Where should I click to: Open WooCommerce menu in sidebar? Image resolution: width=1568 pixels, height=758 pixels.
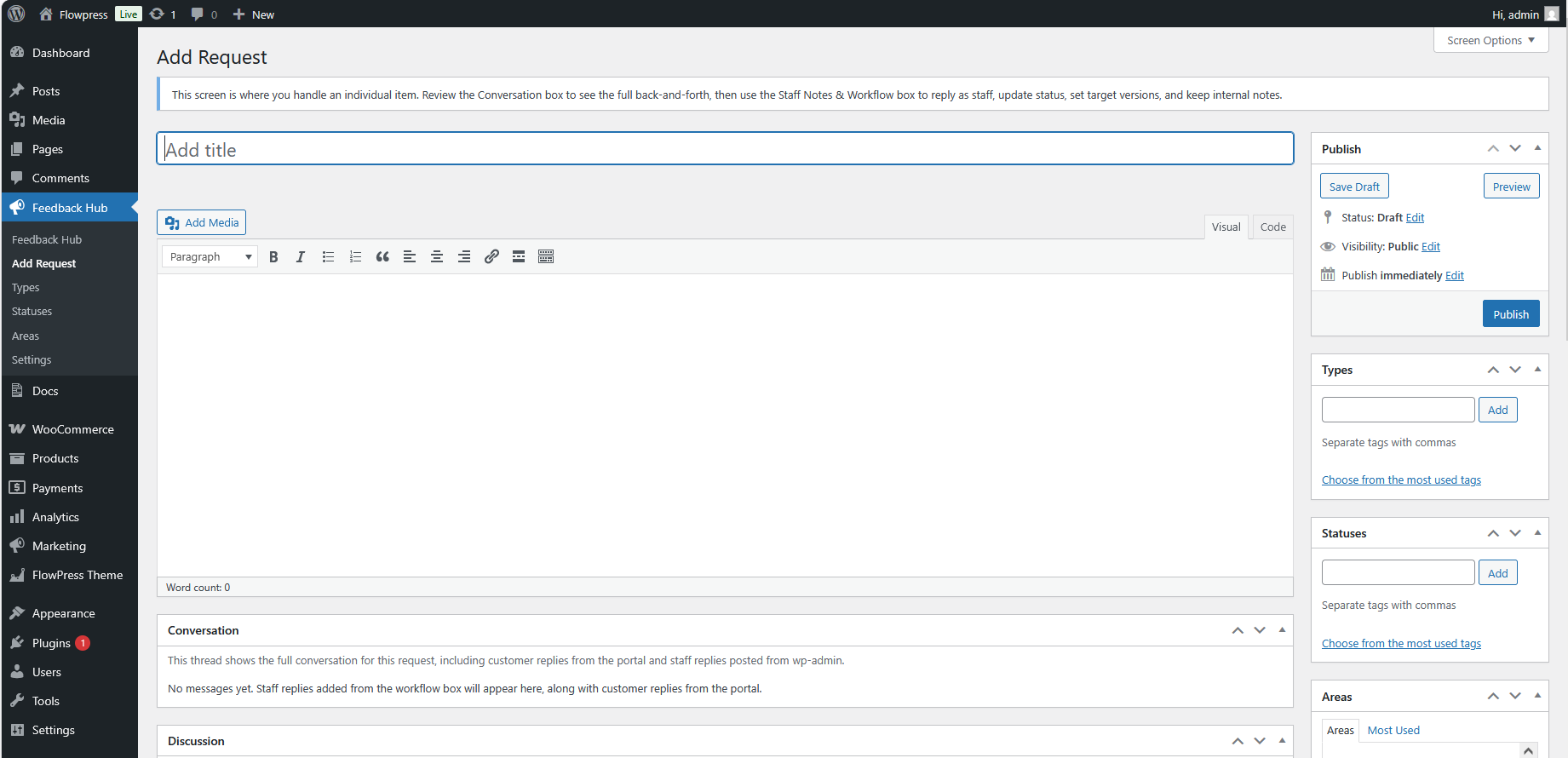(x=69, y=429)
